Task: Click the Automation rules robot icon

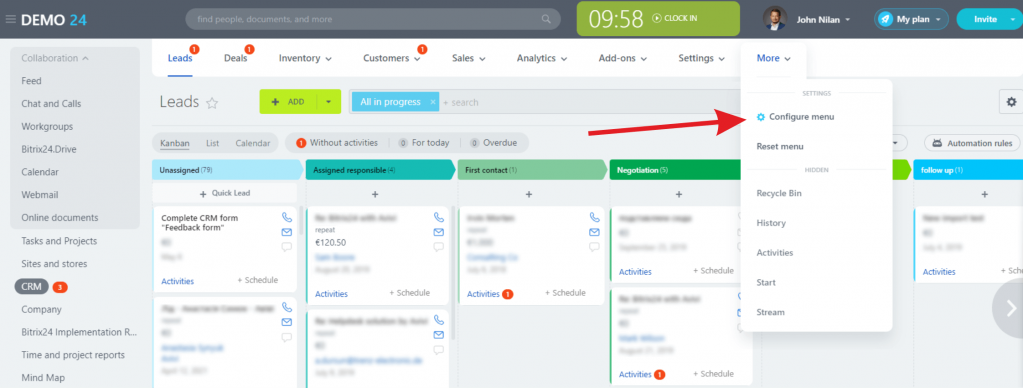Action: [938, 143]
